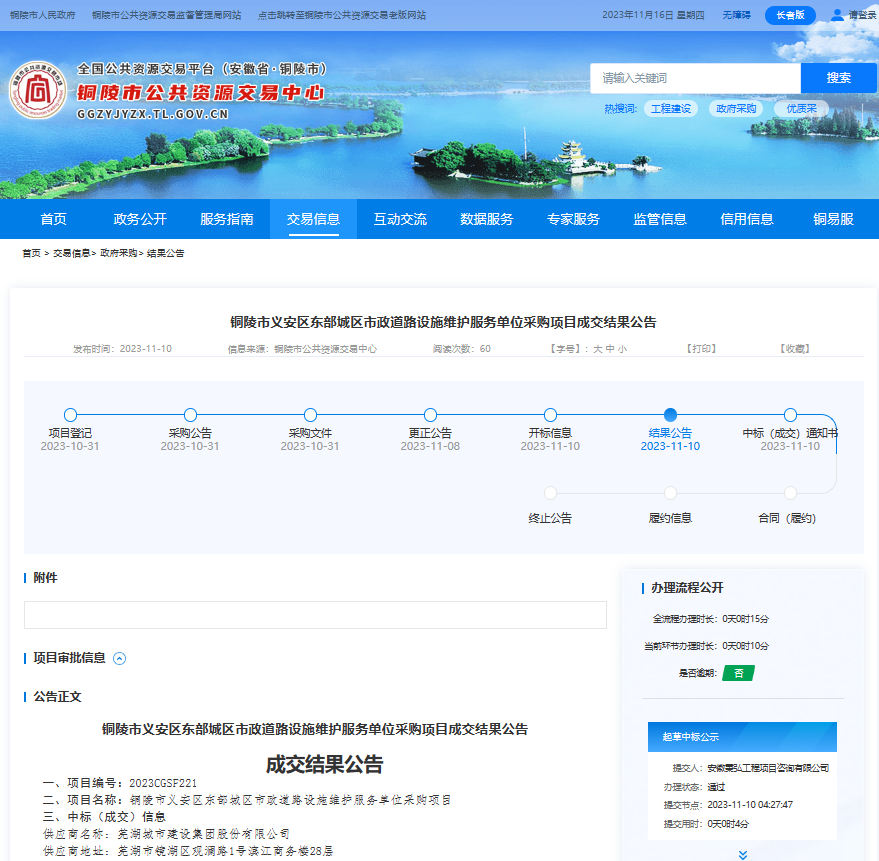The image size is (879, 861).
Task: Click the user login icon at top right
Action: click(x=837, y=15)
